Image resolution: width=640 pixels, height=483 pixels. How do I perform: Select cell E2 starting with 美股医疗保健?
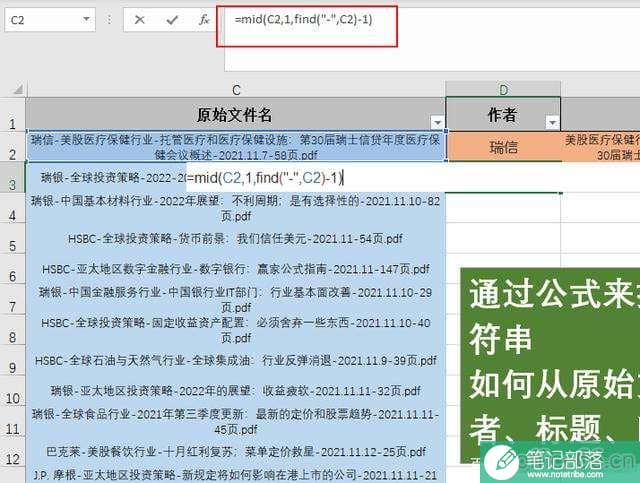[601, 147]
